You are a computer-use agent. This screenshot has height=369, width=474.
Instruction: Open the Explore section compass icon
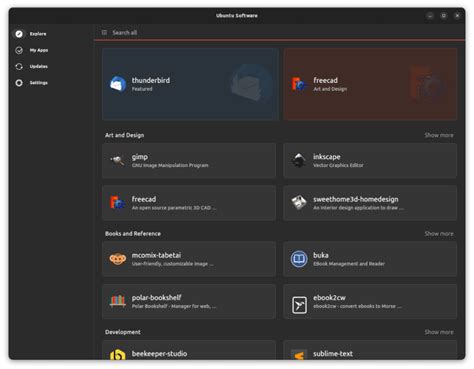(x=19, y=34)
